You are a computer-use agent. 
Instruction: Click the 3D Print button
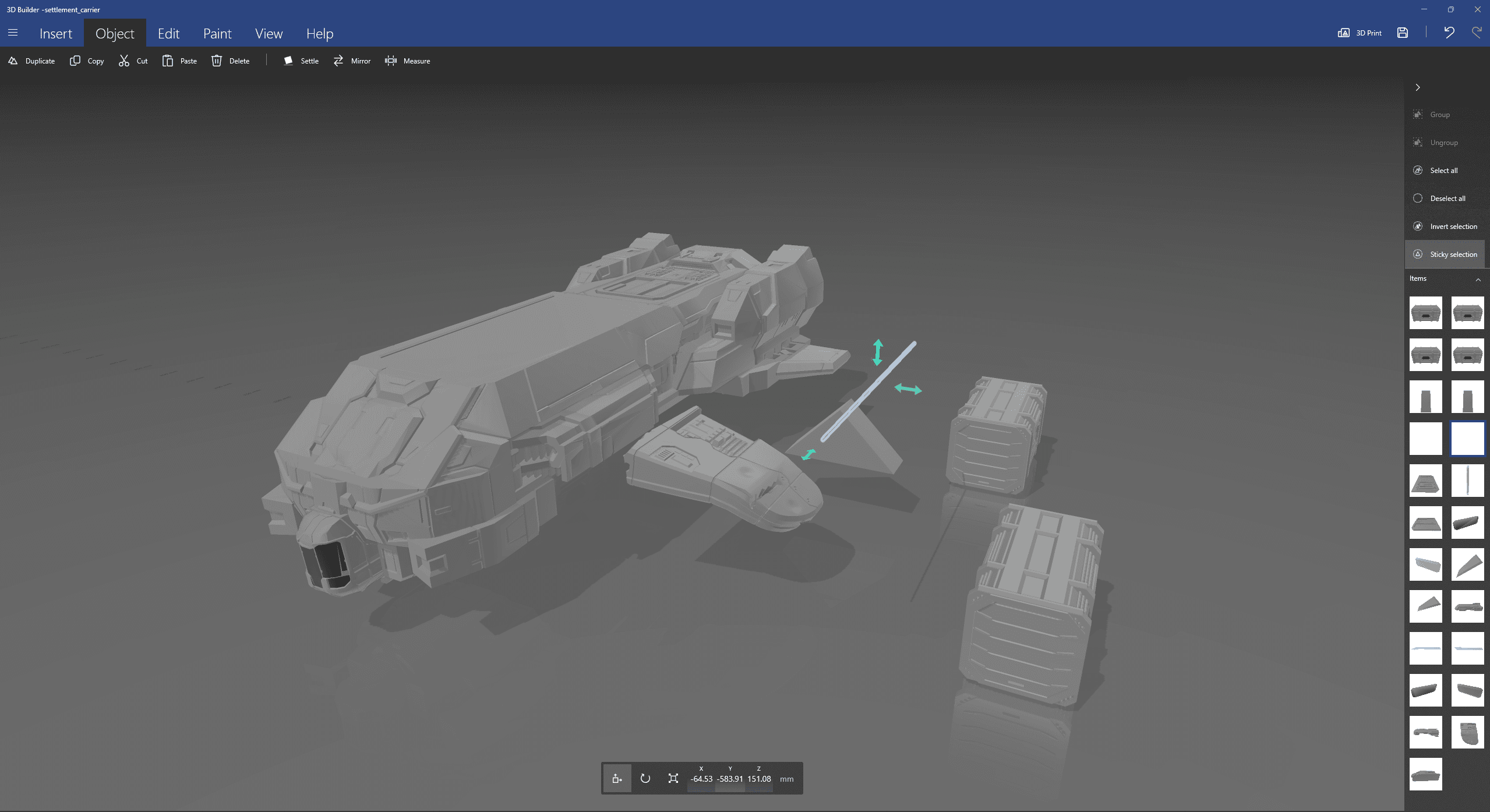(1360, 33)
